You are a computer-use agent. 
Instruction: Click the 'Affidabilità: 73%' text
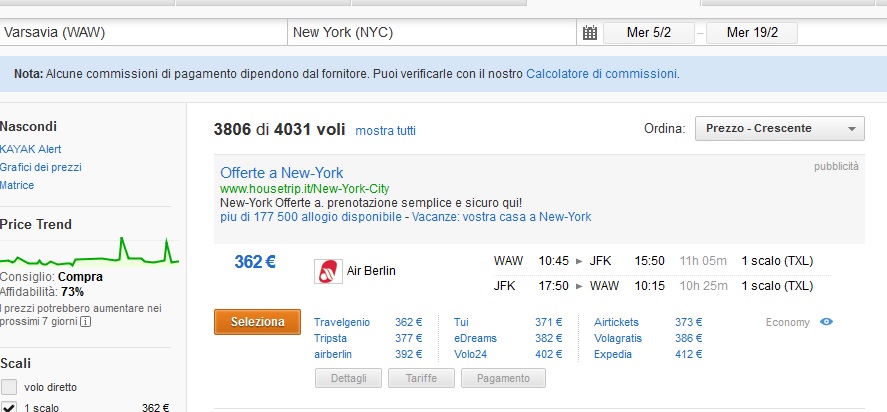coord(42,292)
